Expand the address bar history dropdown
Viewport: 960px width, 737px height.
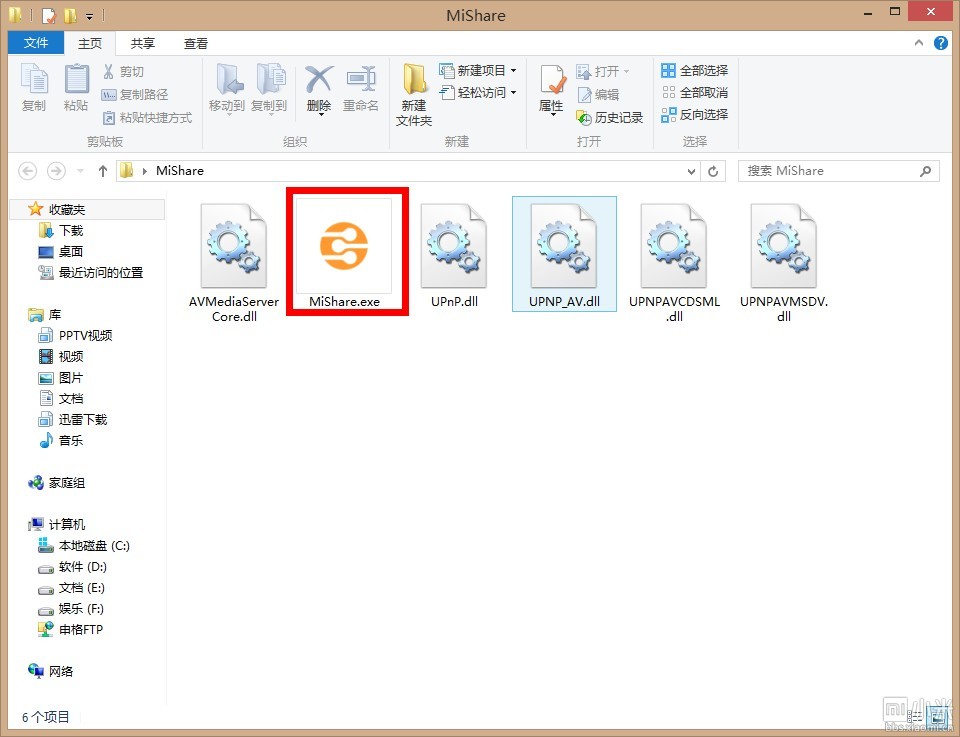tap(691, 171)
